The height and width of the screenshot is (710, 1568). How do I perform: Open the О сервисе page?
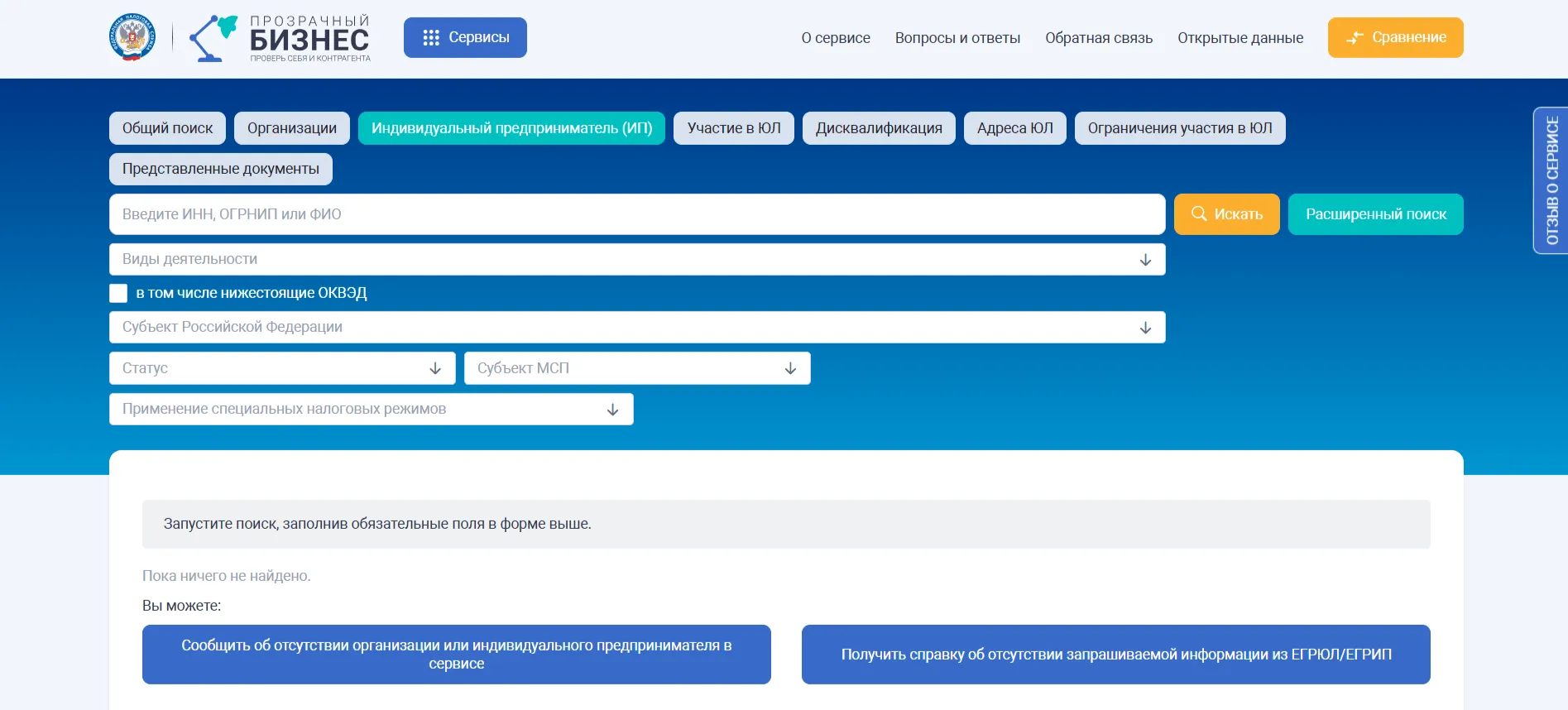point(835,38)
